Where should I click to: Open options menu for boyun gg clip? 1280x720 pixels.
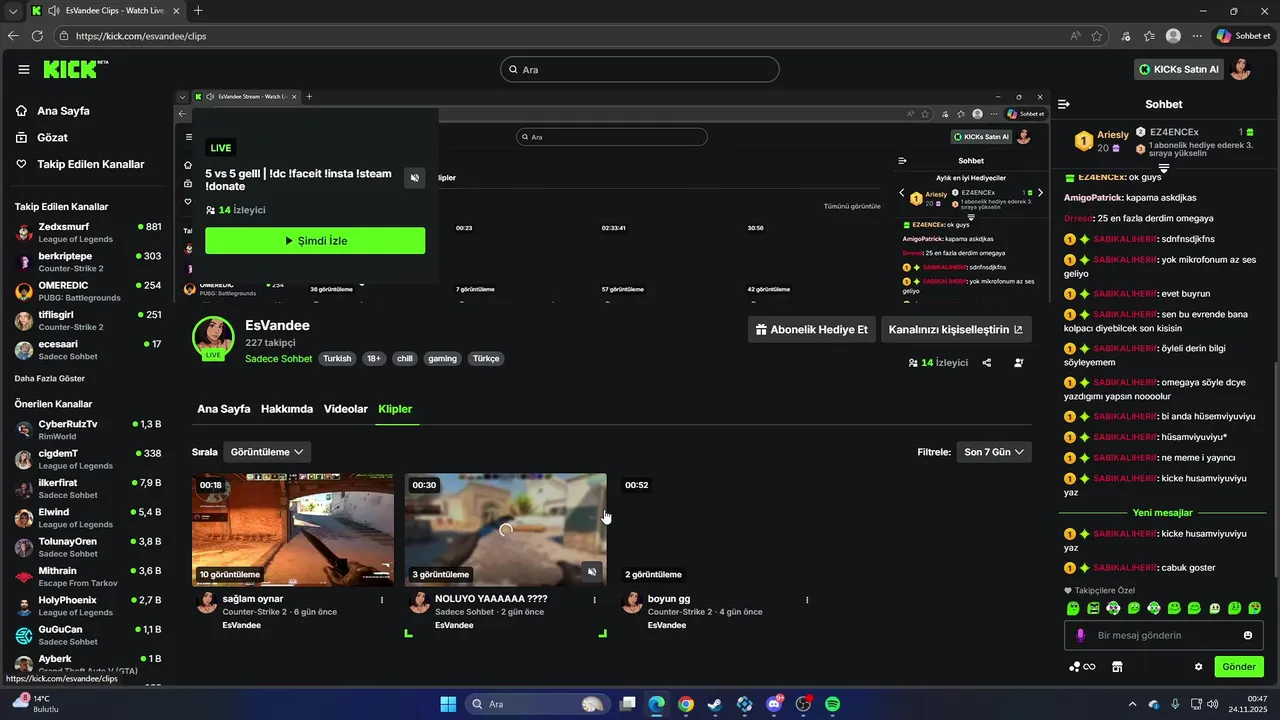tap(807, 600)
